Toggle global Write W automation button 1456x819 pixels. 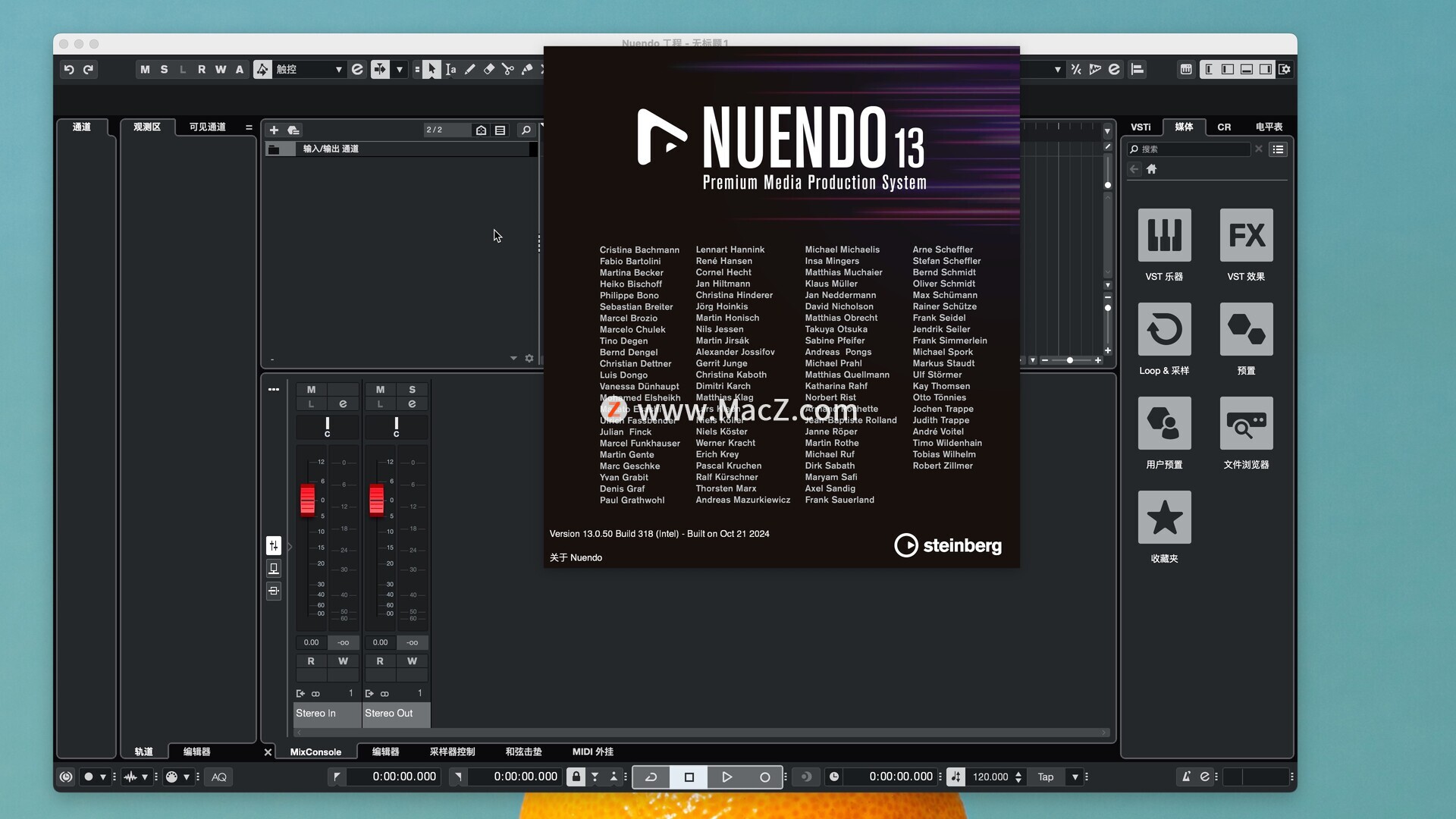coord(221,69)
